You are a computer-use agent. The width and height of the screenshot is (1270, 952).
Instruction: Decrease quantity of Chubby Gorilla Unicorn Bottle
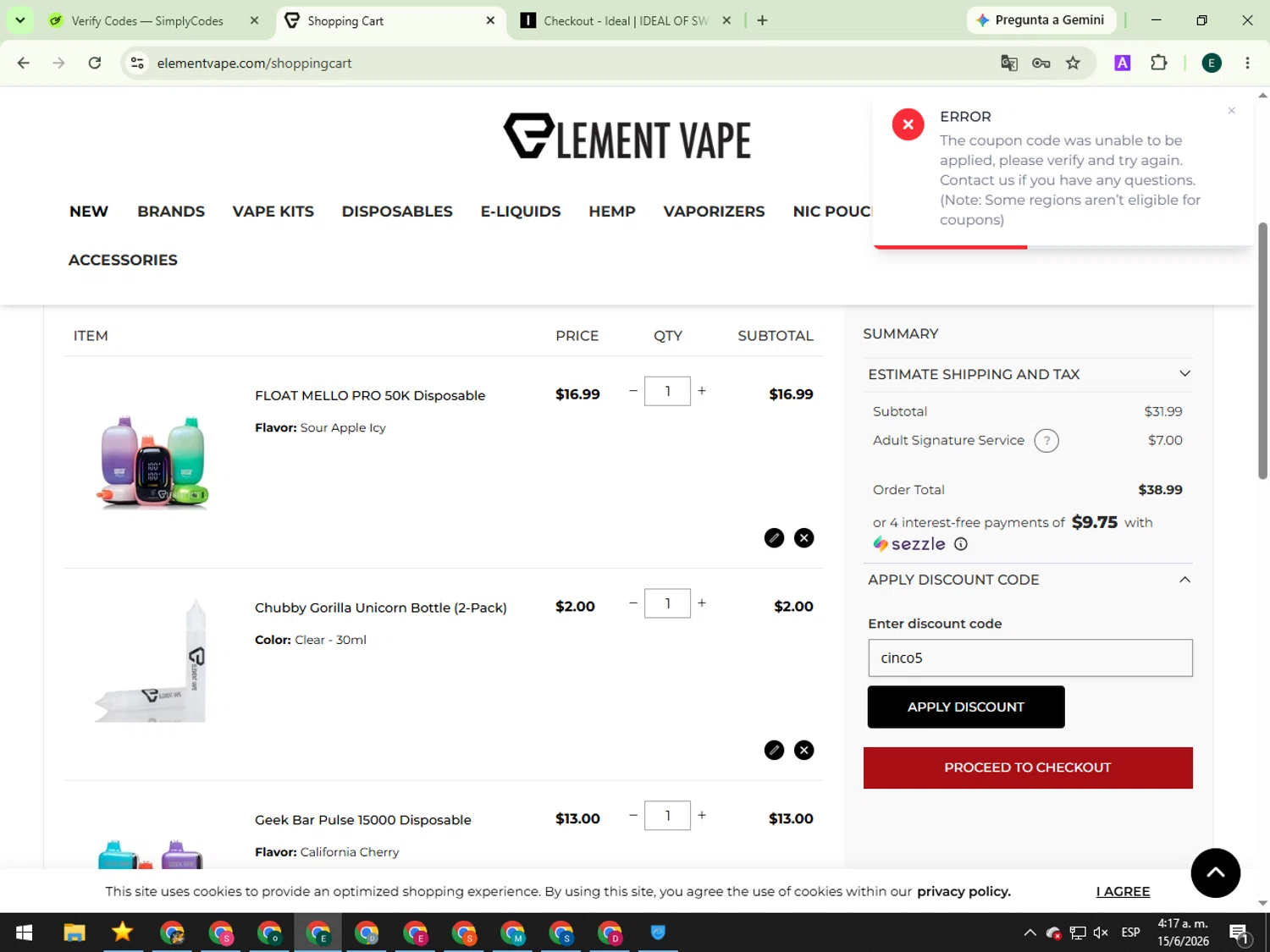pos(633,603)
